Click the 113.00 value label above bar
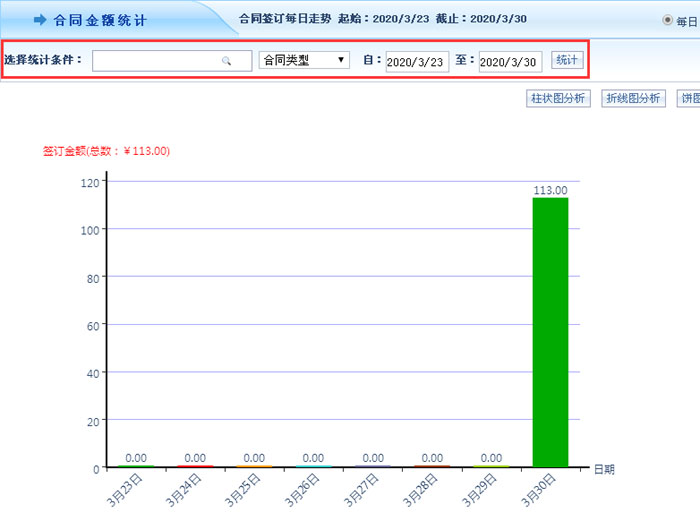The width and height of the screenshot is (700, 521). [550, 190]
